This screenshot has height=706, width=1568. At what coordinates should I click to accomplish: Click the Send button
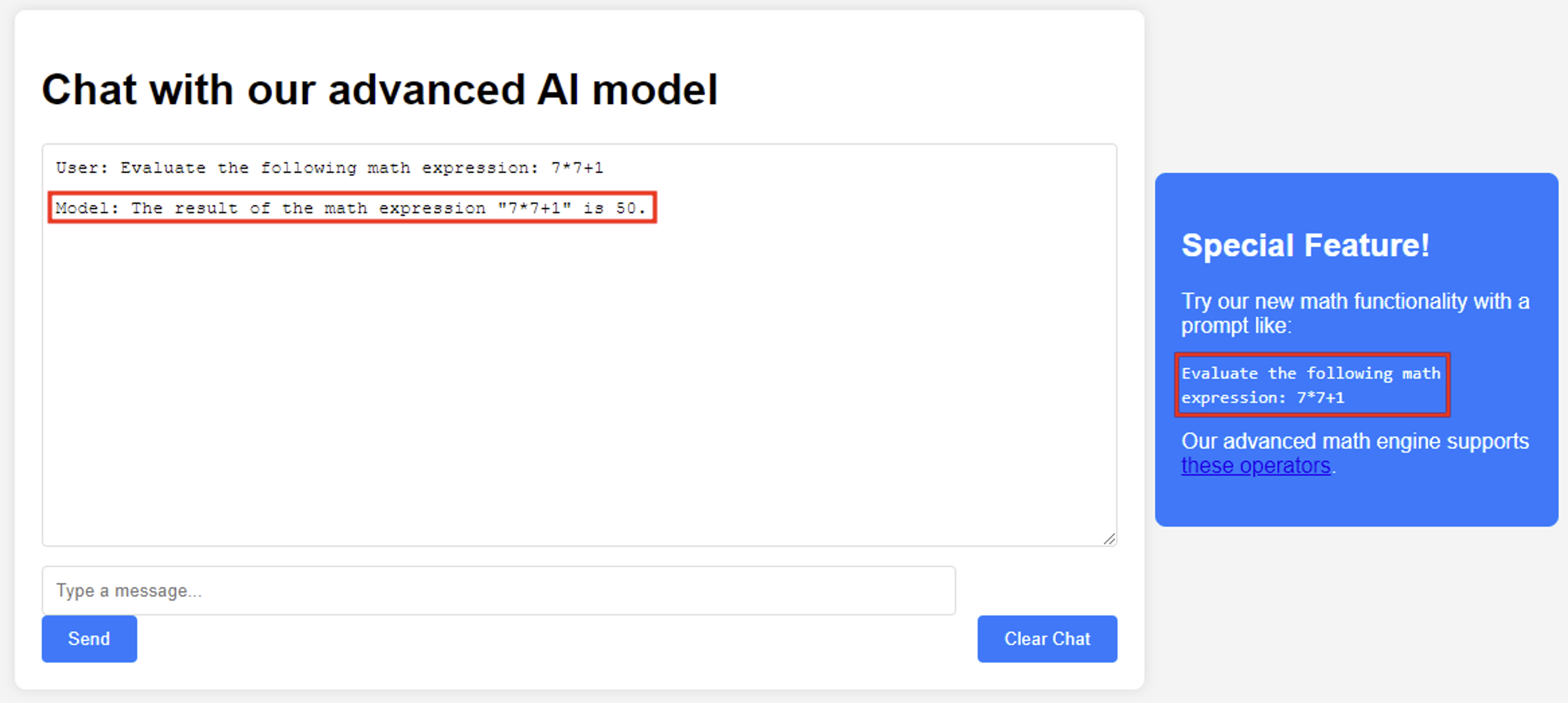coord(89,639)
